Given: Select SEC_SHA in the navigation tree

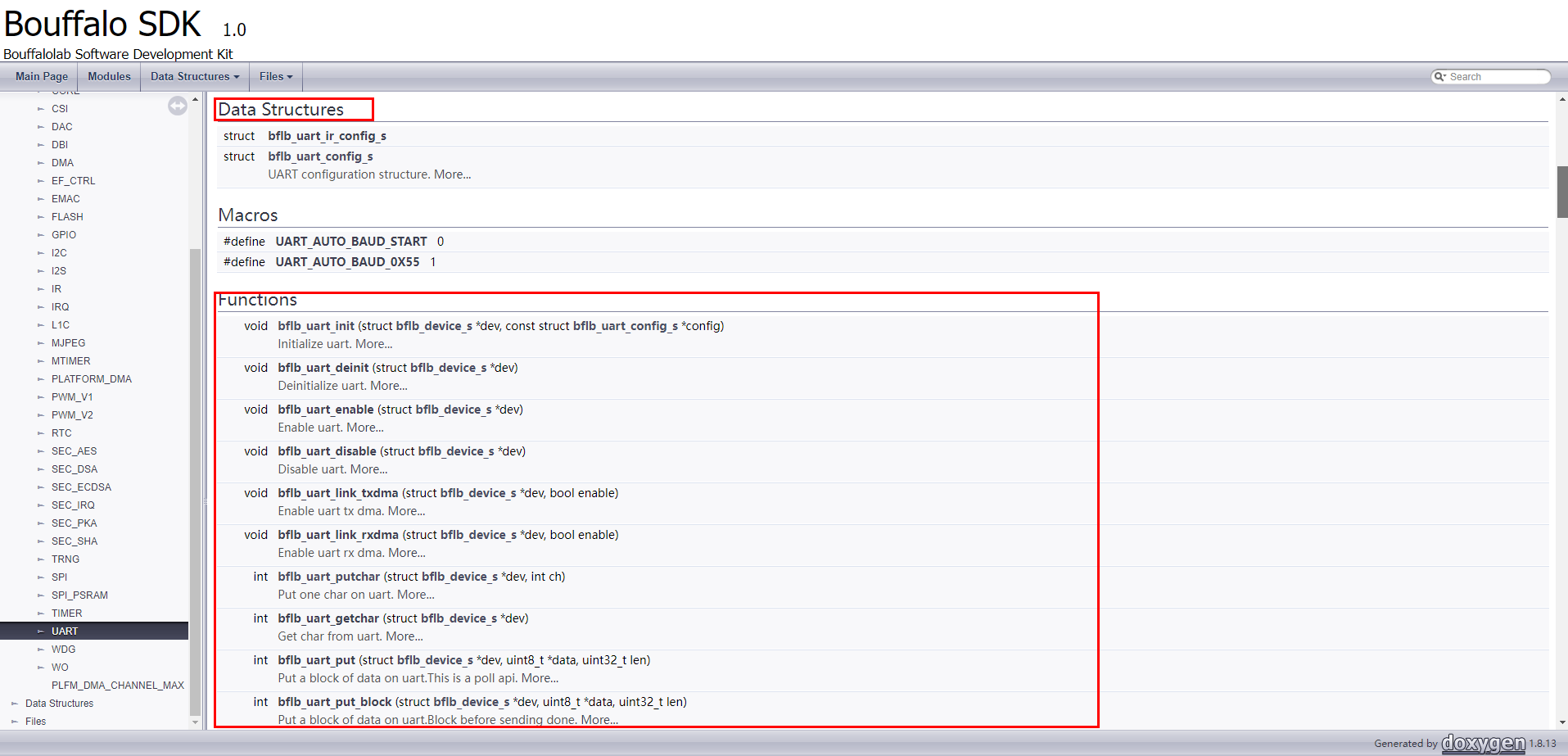Looking at the screenshot, I should tap(75, 541).
